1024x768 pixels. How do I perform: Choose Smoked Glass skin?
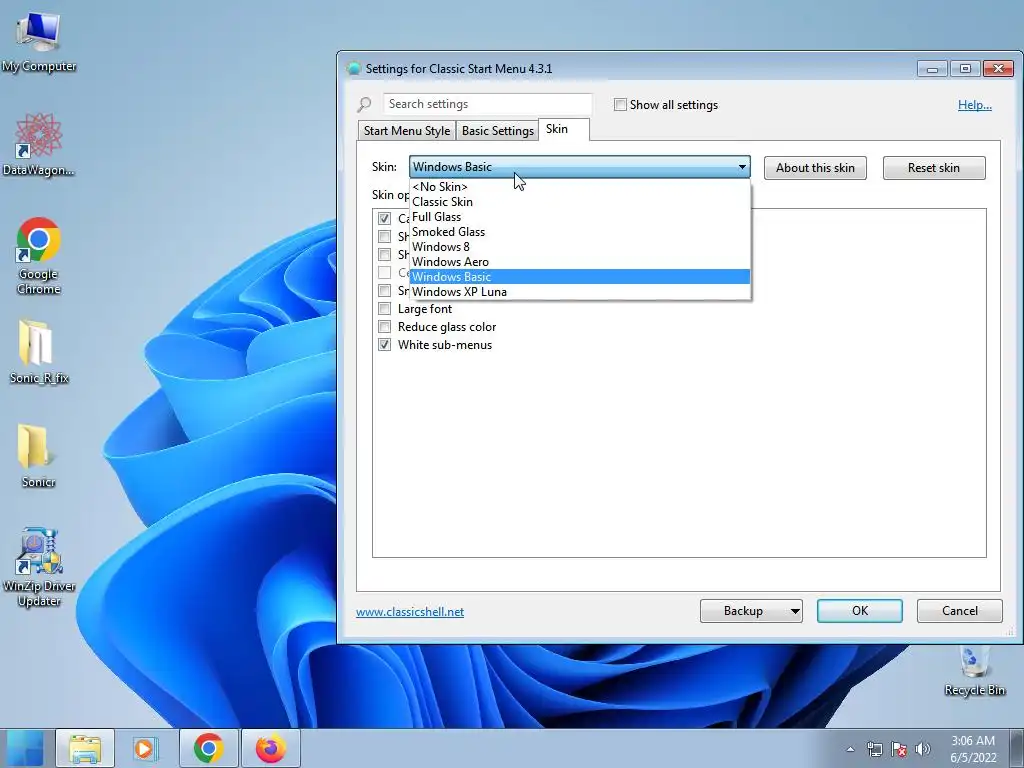[x=580, y=232]
